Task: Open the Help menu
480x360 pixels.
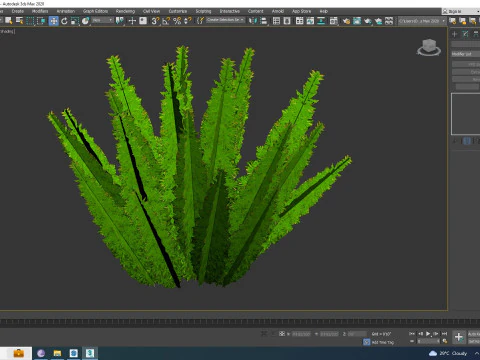Action: (323, 11)
